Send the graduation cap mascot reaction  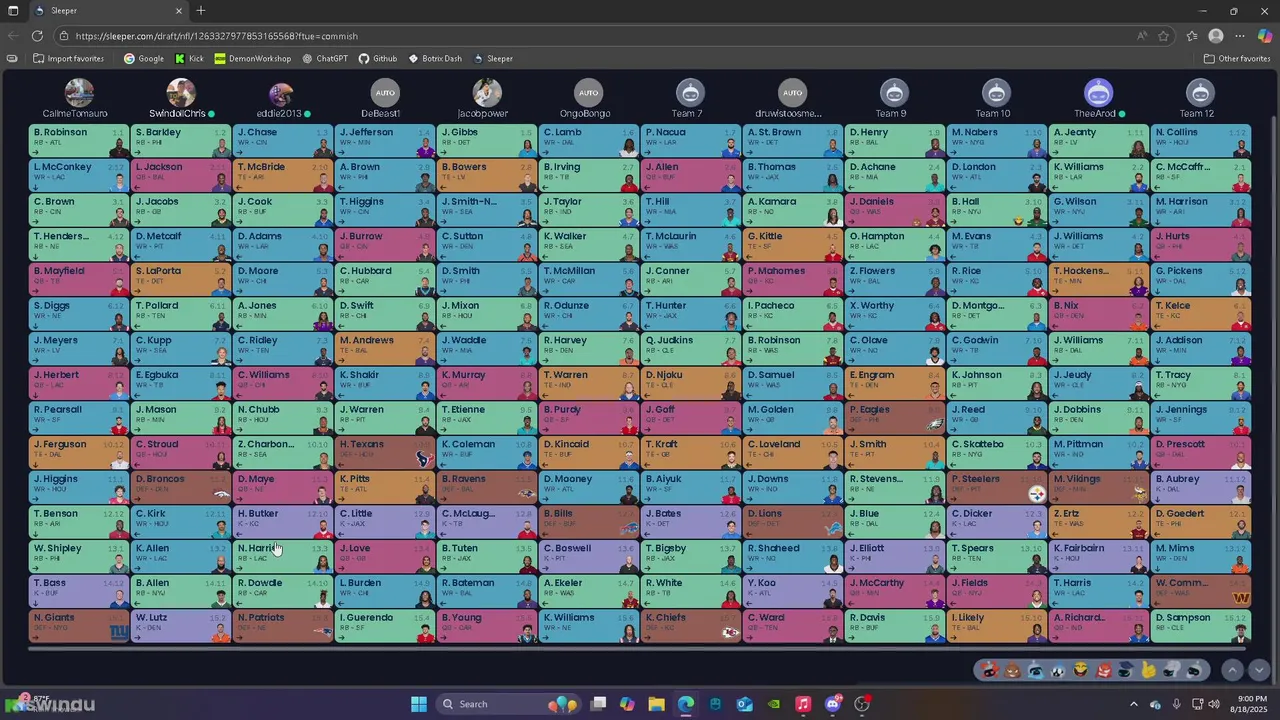(x=1126, y=670)
